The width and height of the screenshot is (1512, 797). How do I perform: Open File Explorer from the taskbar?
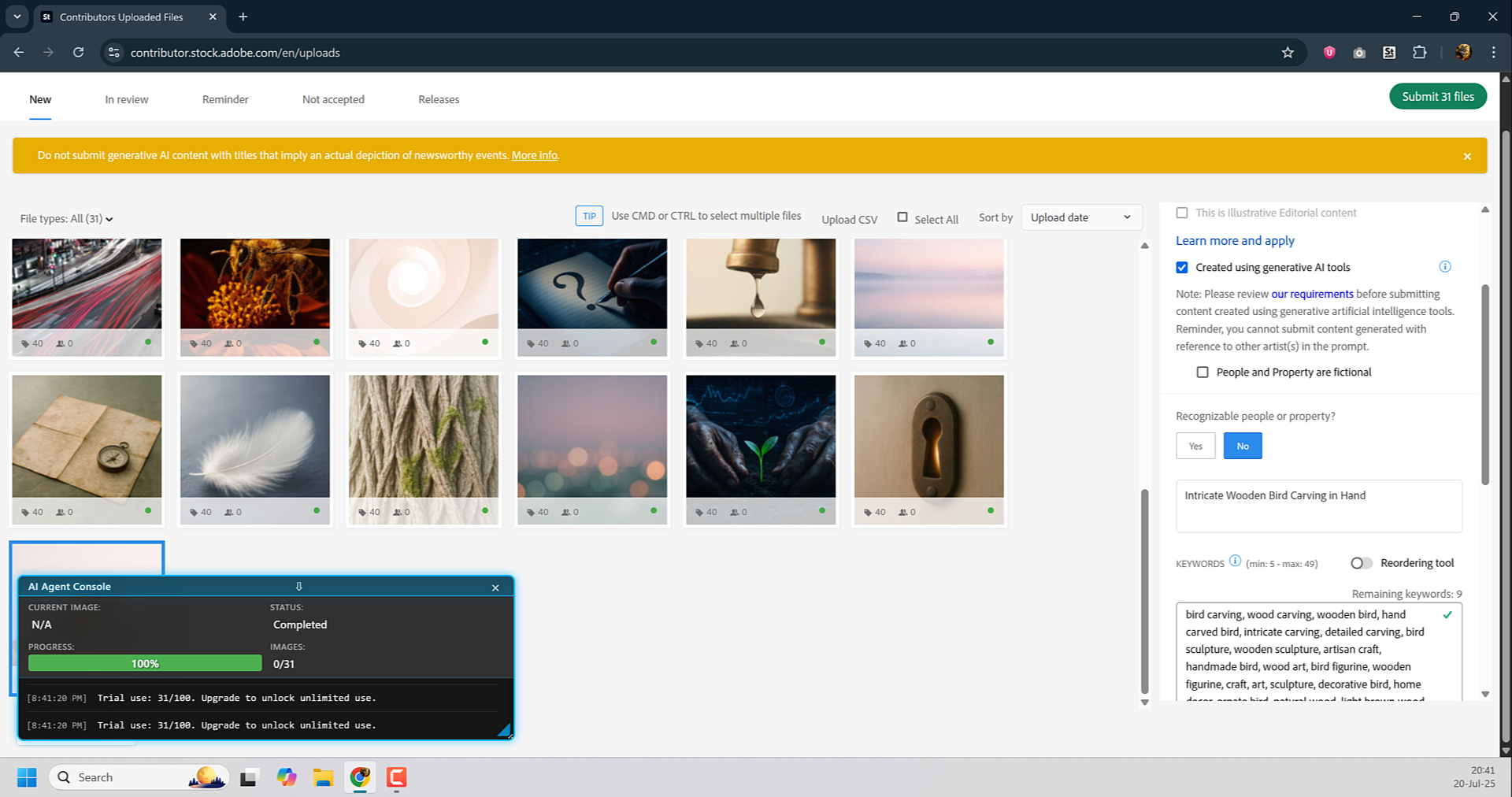[323, 777]
